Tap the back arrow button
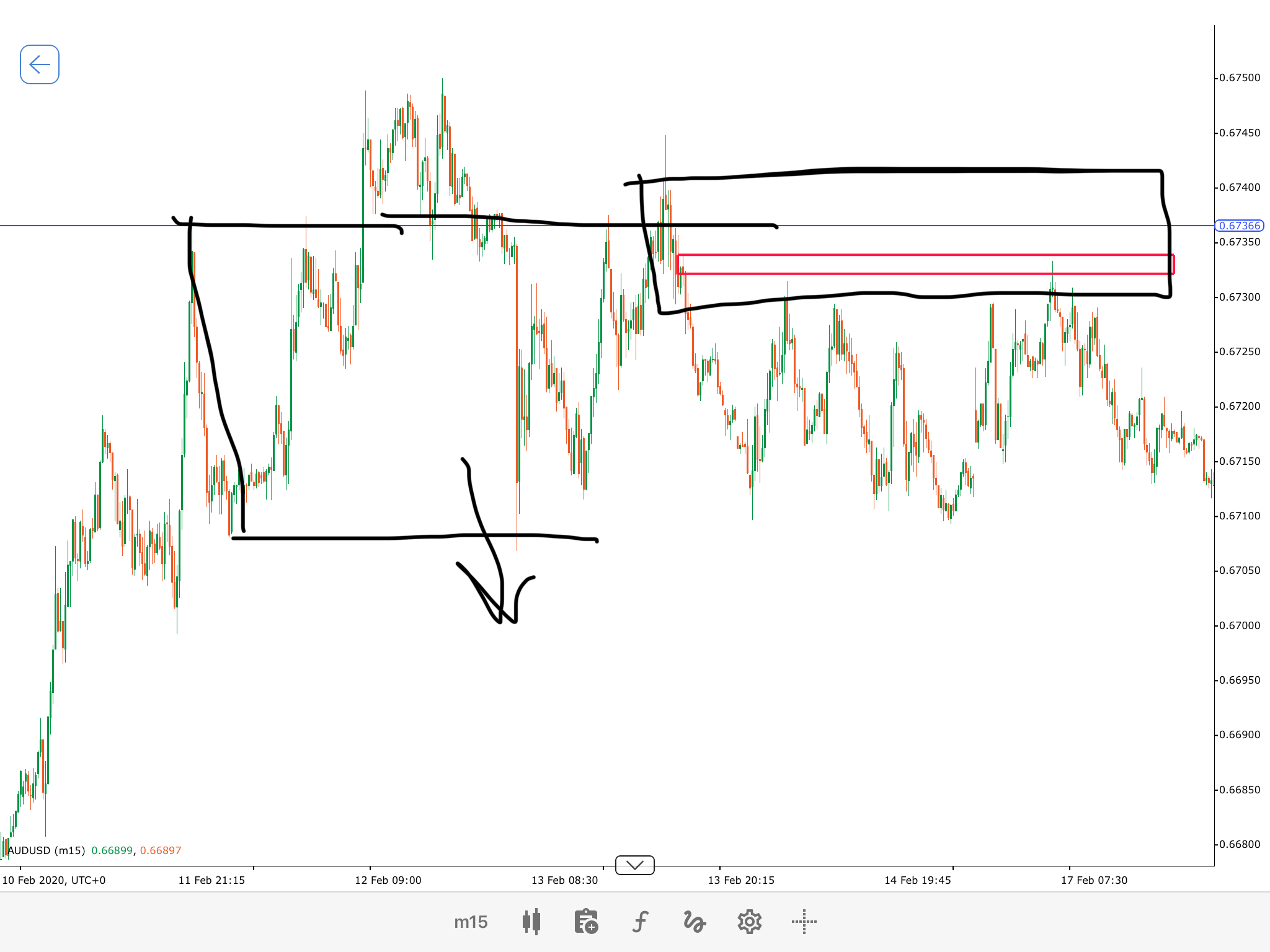This screenshot has height=952, width=1270. click(x=40, y=64)
